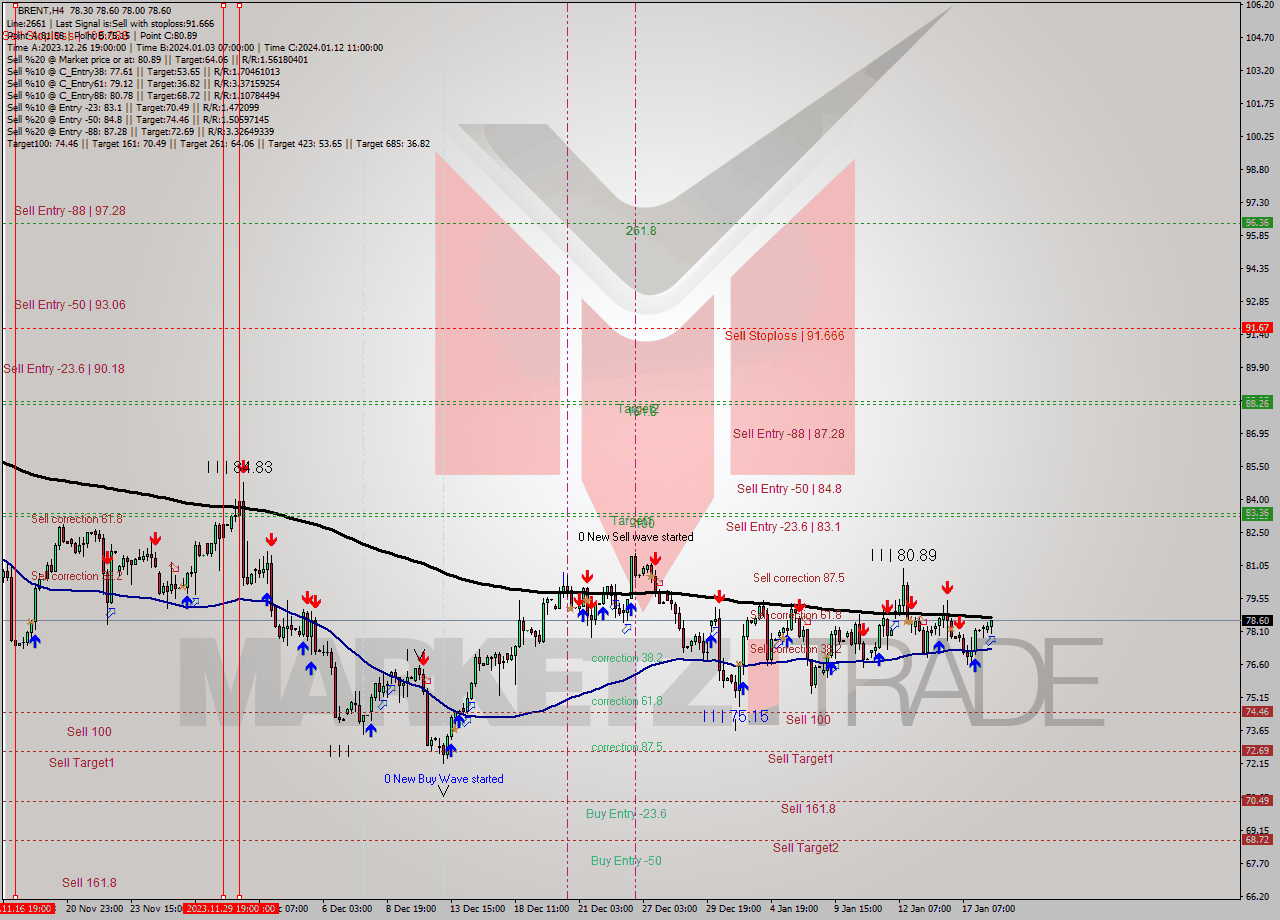
Task: Click the green '261.8' target label
Action: tap(641, 231)
